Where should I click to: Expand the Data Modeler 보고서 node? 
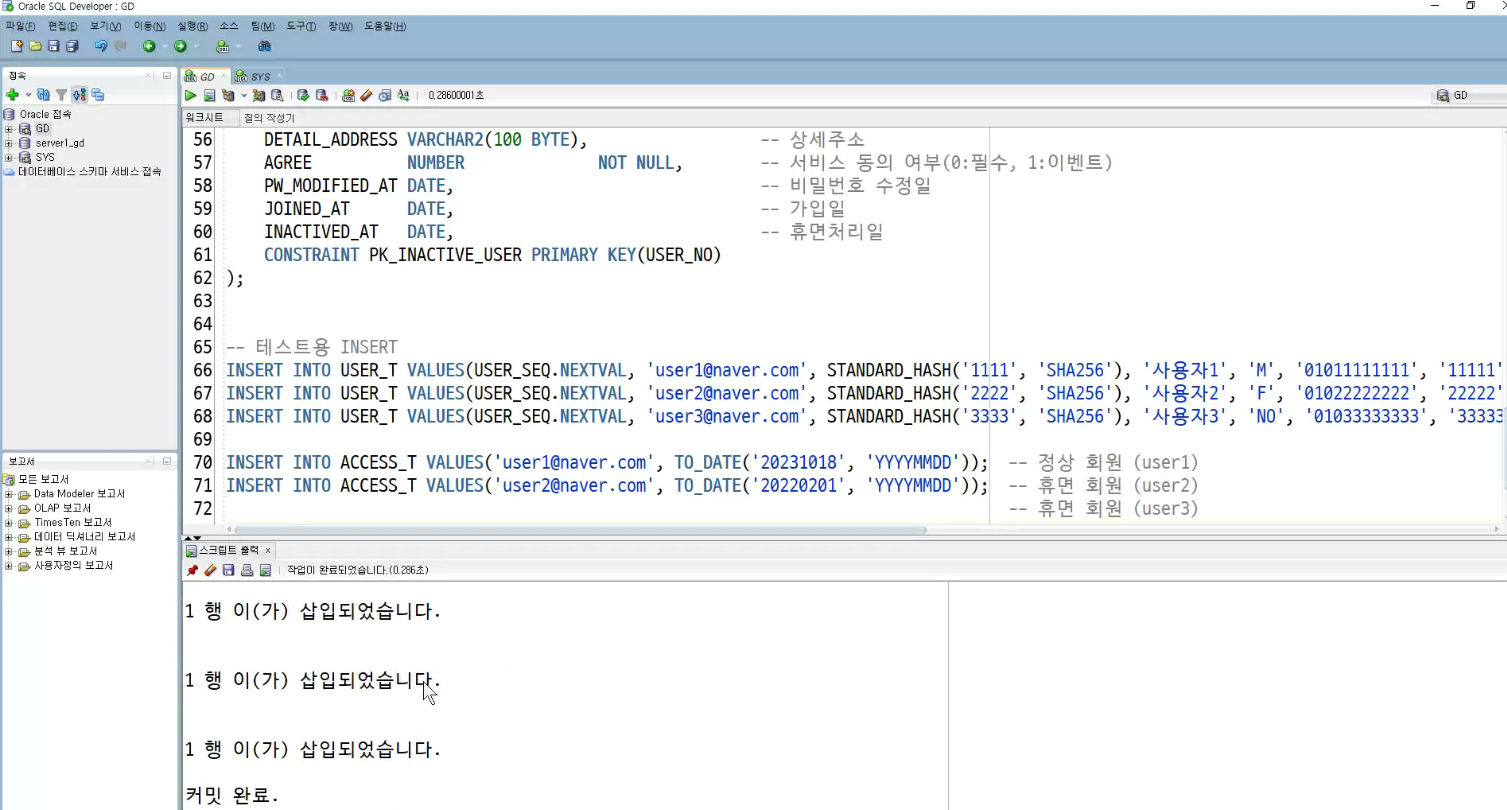coord(8,494)
